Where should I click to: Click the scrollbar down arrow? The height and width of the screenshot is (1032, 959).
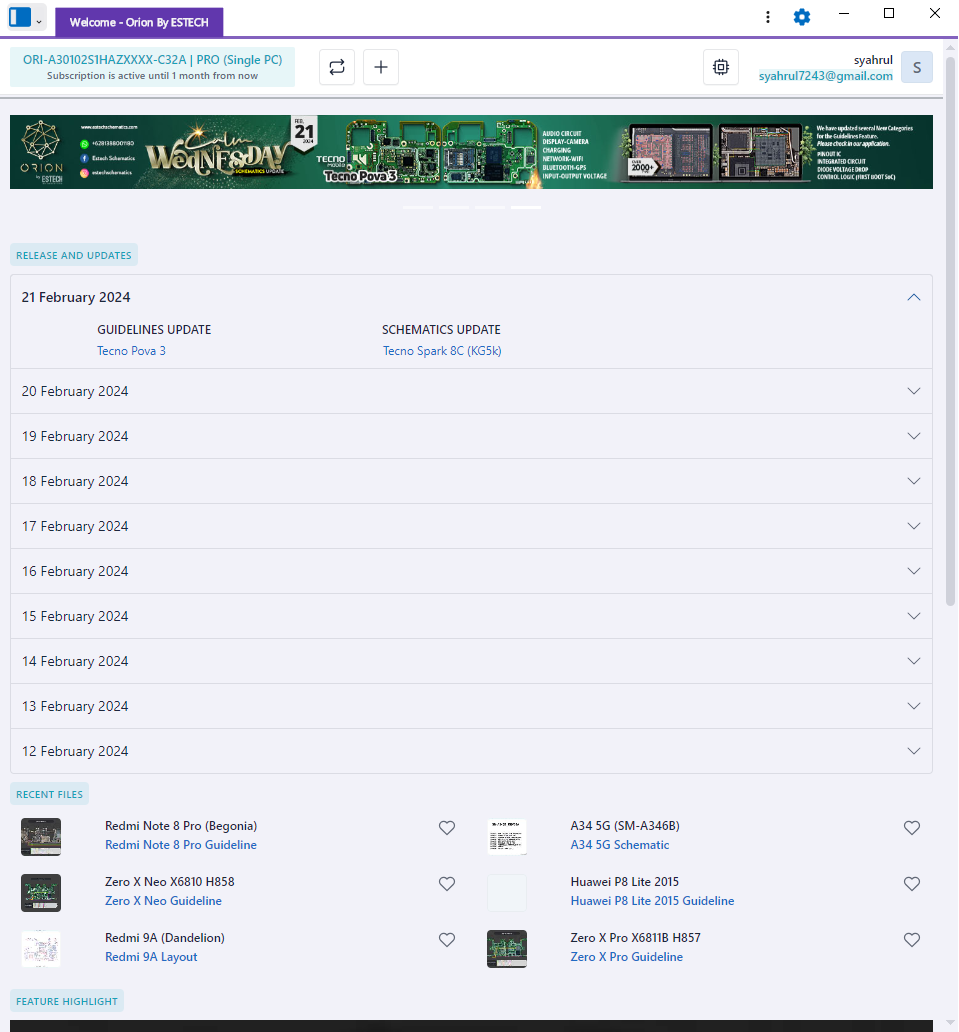(950, 1023)
